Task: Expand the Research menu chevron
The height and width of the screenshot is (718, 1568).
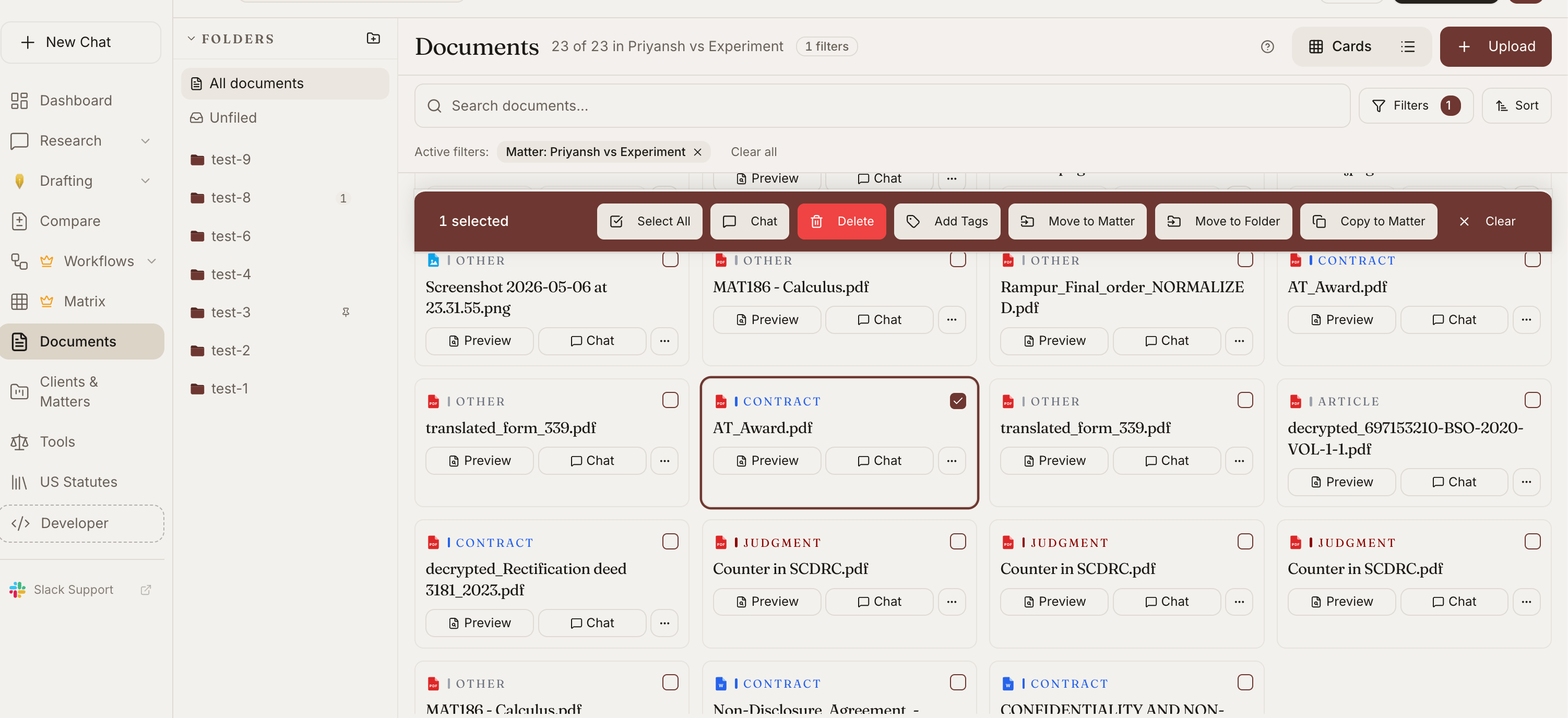Action: (146, 140)
